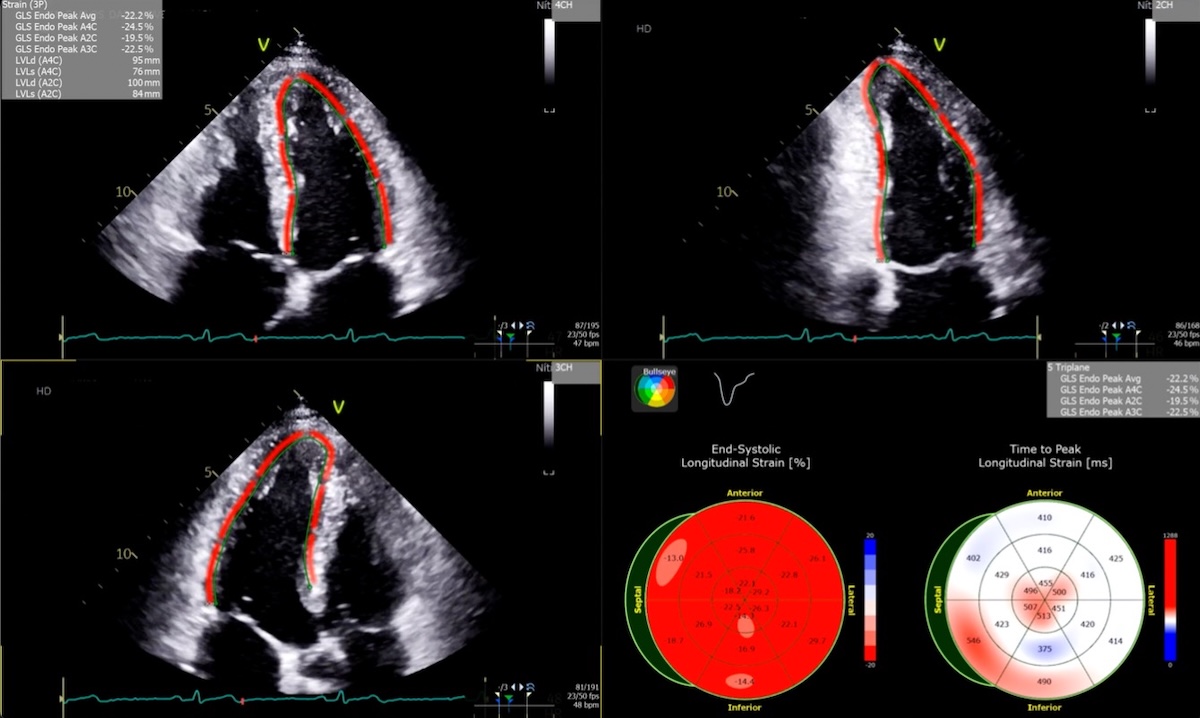The width and height of the screenshot is (1200, 718).
Task: Click Time to Peak Longitudinal Strain title
Action: [1046, 456]
